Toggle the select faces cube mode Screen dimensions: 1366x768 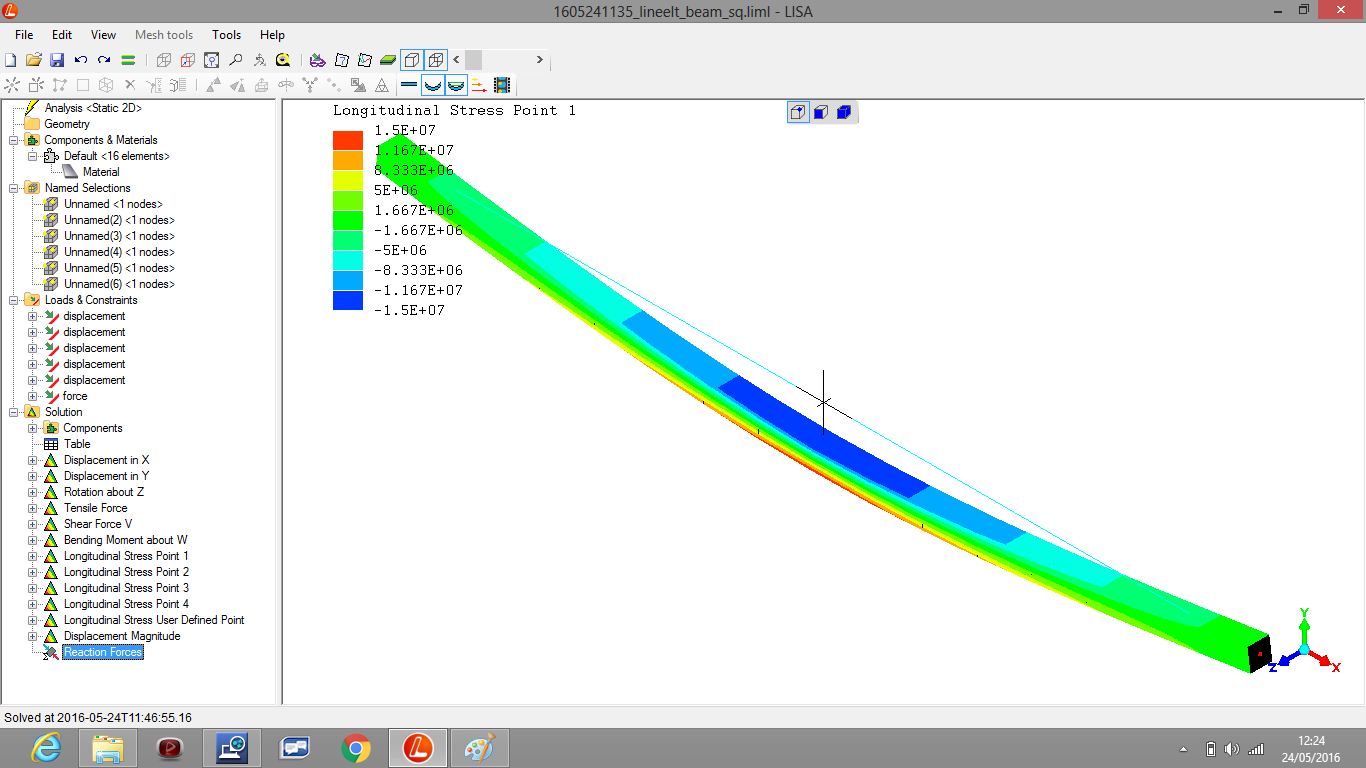pyautogui.click(x=820, y=112)
